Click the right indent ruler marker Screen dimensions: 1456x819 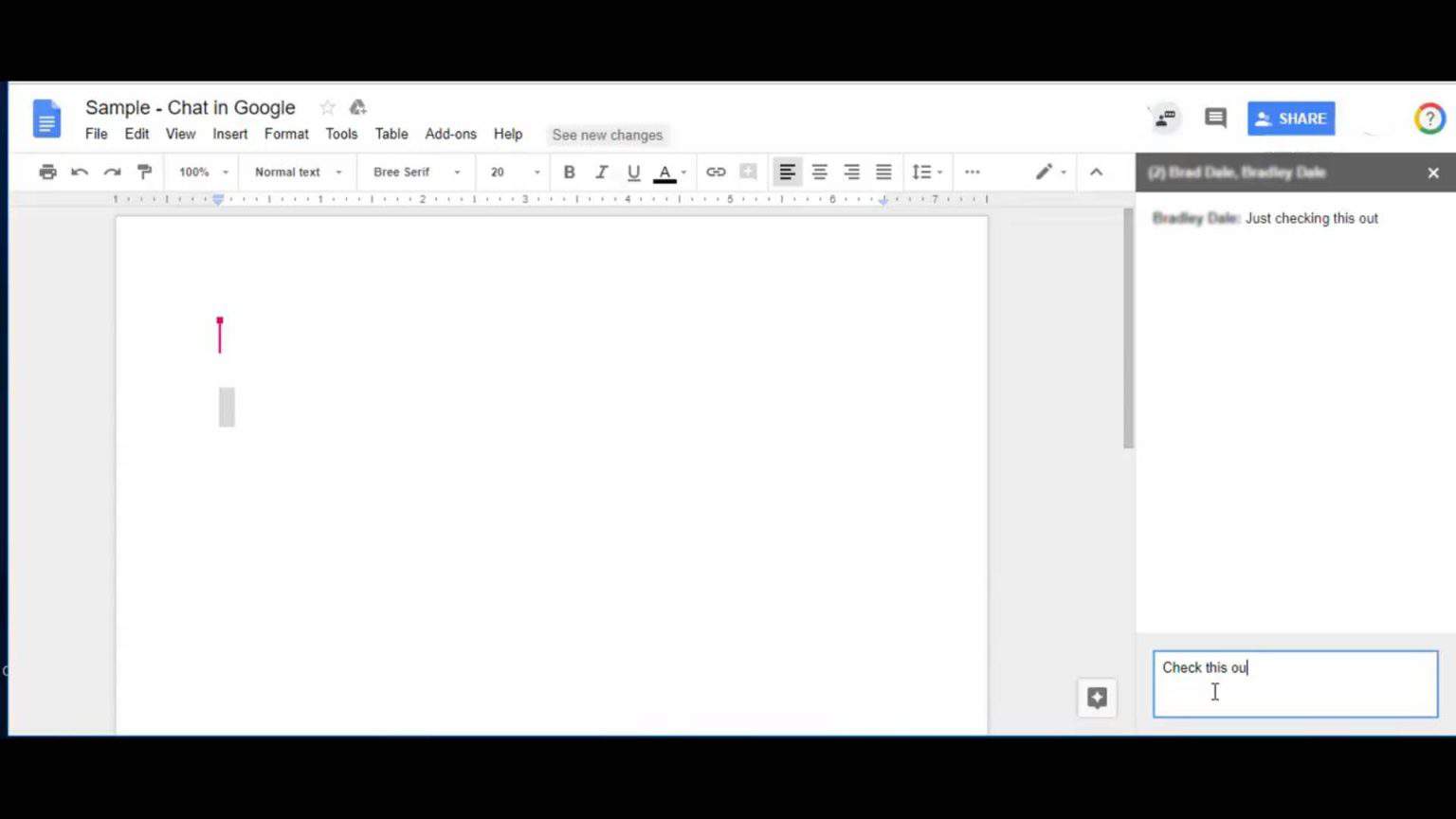tap(883, 200)
